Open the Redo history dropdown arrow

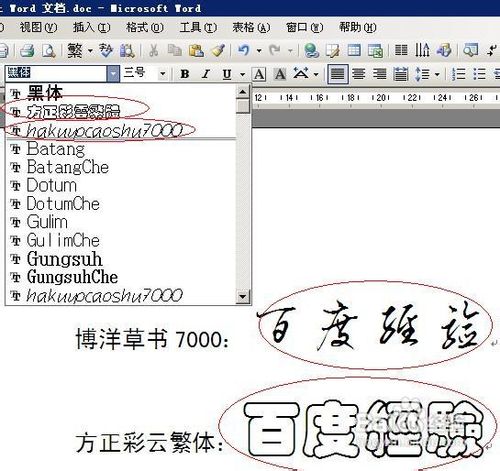[x=290, y=51]
